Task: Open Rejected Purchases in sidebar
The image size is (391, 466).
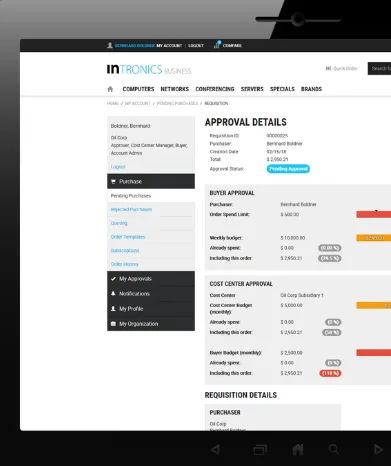Action: coord(131,209)
